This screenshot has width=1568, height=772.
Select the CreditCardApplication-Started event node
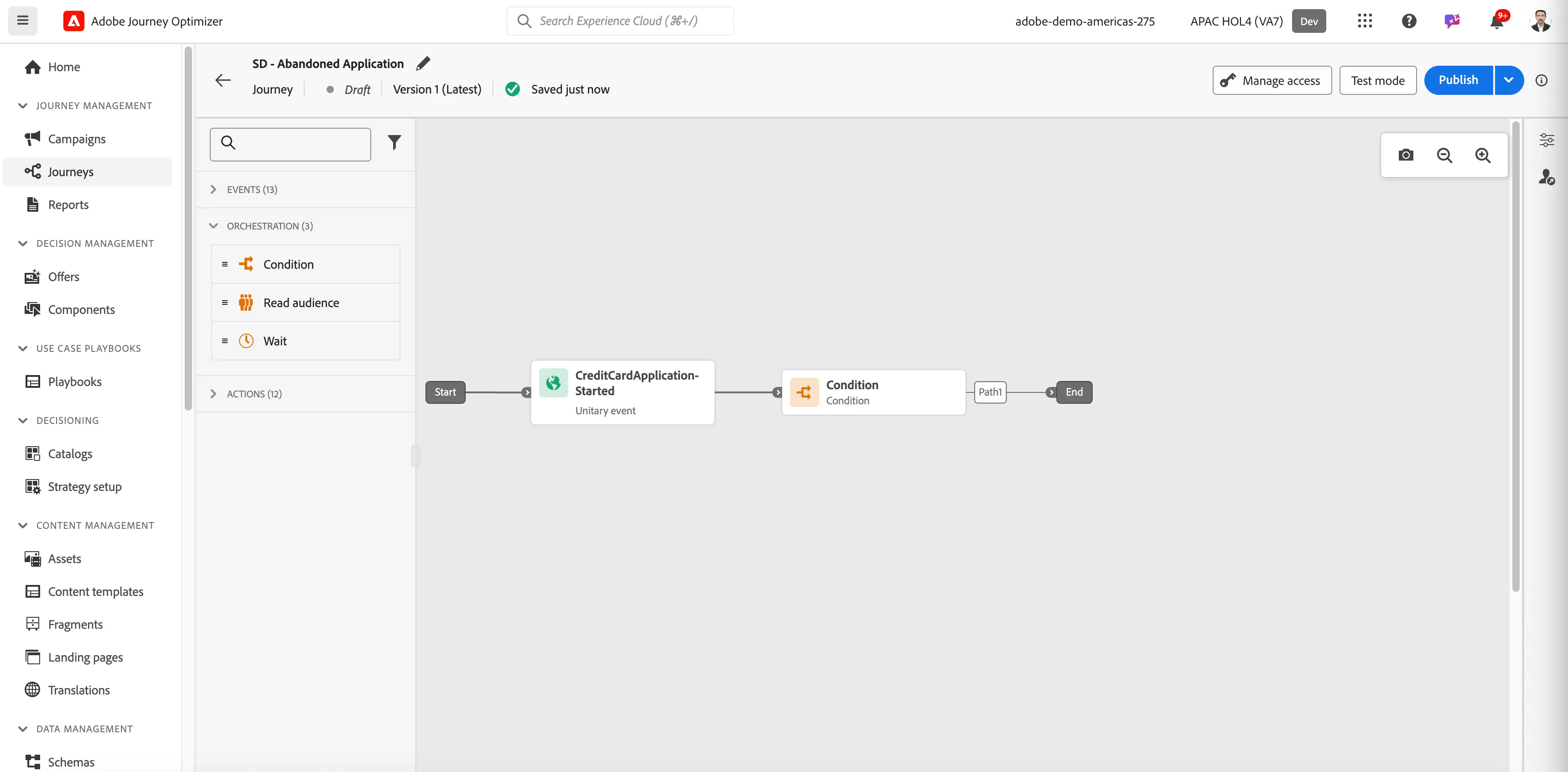623,393
